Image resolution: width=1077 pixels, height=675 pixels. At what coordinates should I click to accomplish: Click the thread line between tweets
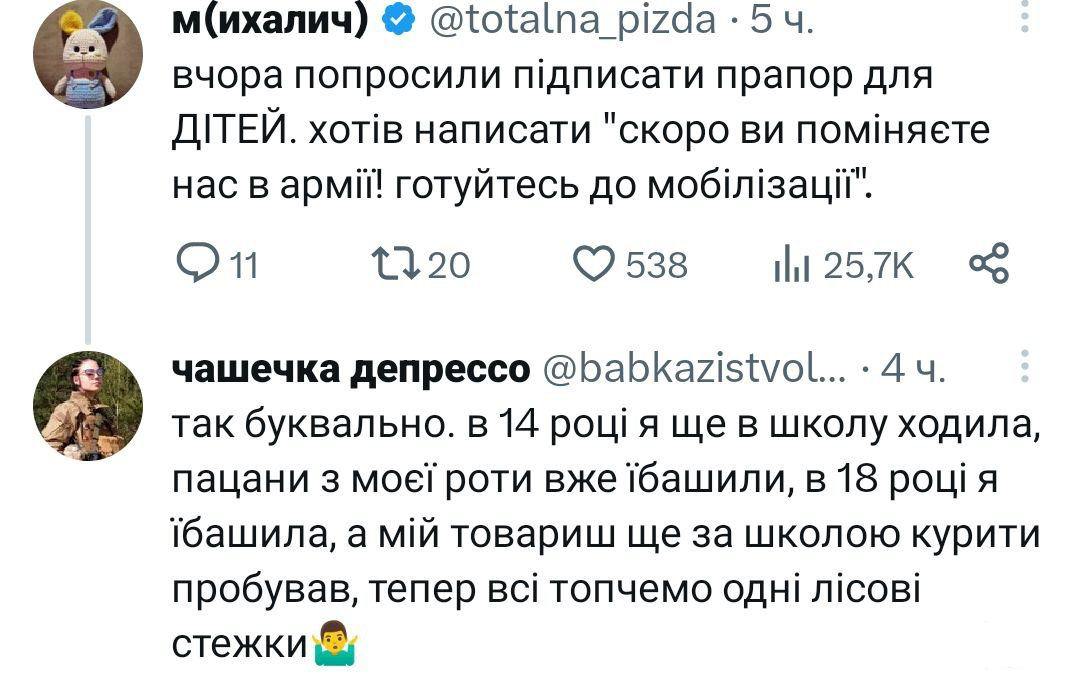(x=87, y=230)
